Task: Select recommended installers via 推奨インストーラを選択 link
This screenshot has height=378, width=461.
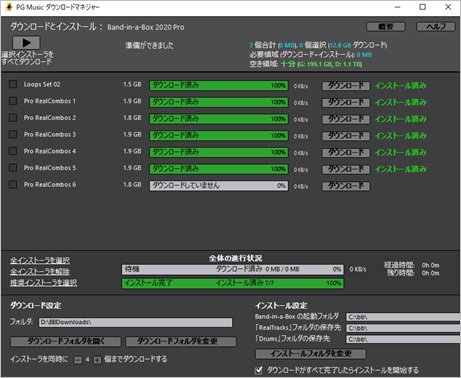Action: click(43, 283)
